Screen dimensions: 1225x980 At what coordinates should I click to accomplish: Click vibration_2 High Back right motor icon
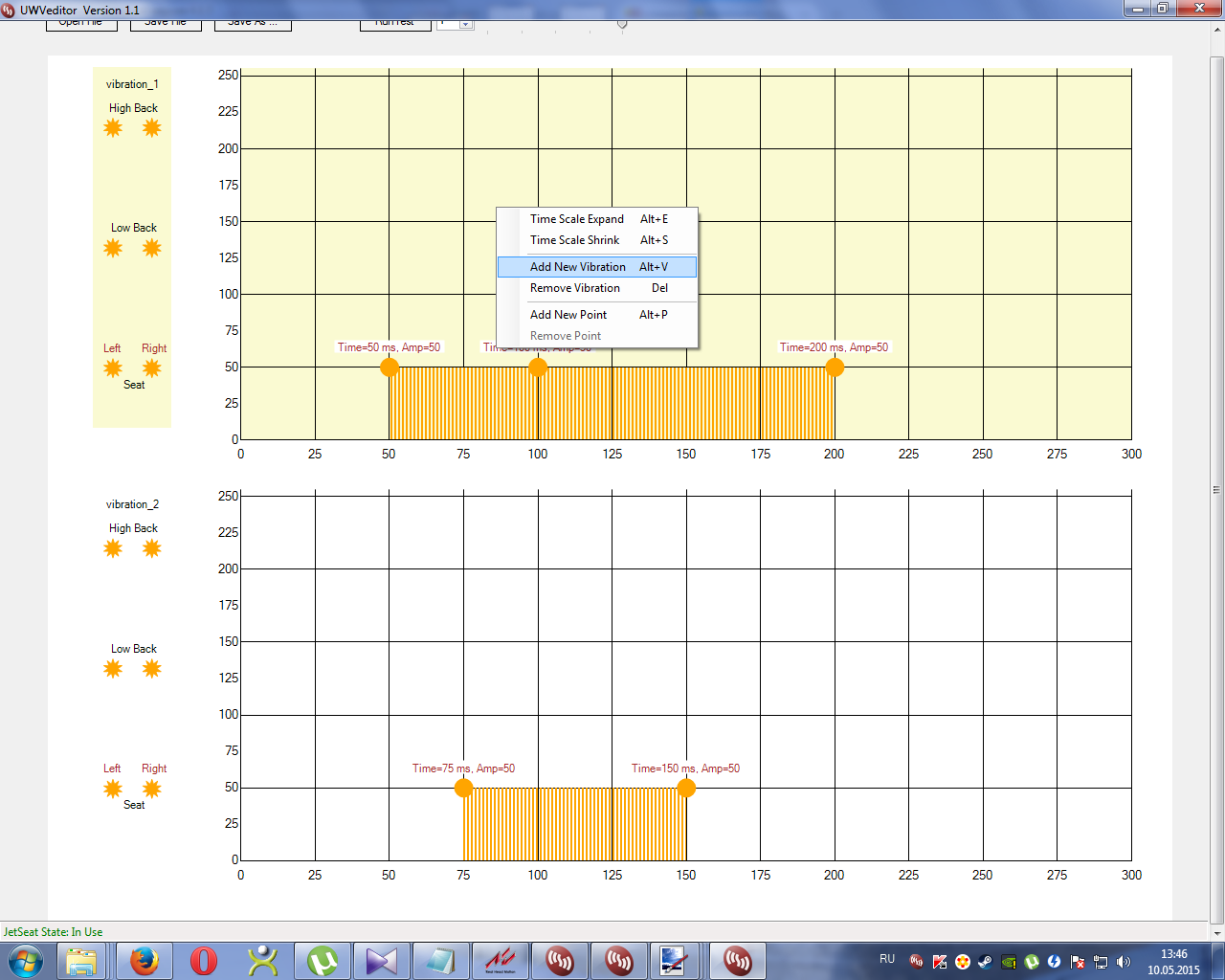151,548
